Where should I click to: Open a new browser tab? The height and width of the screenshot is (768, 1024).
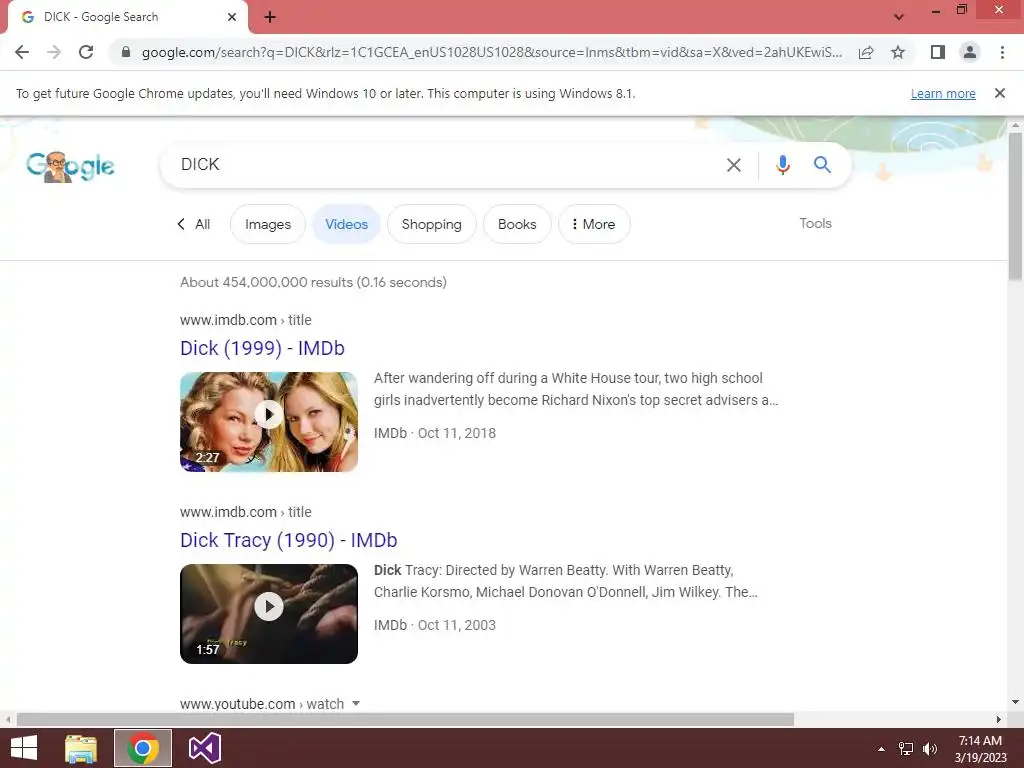click(270, 17)
